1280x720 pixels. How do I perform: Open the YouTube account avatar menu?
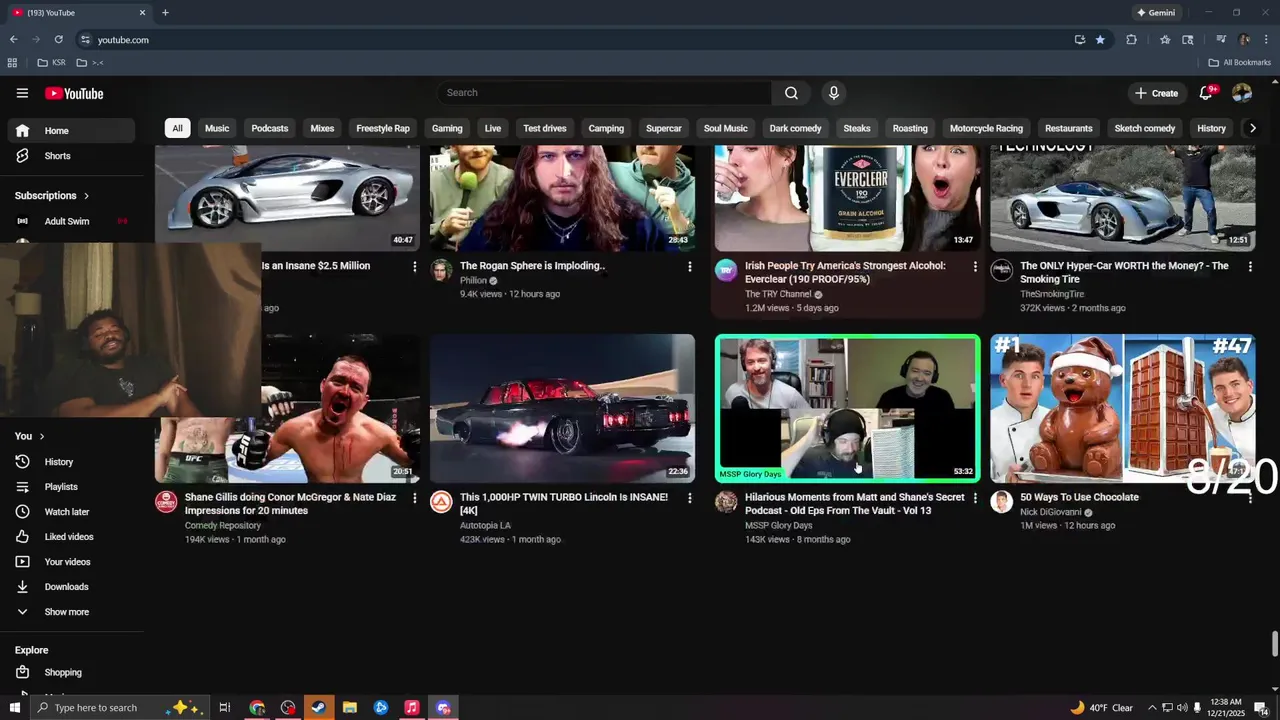coord(1242,93)
